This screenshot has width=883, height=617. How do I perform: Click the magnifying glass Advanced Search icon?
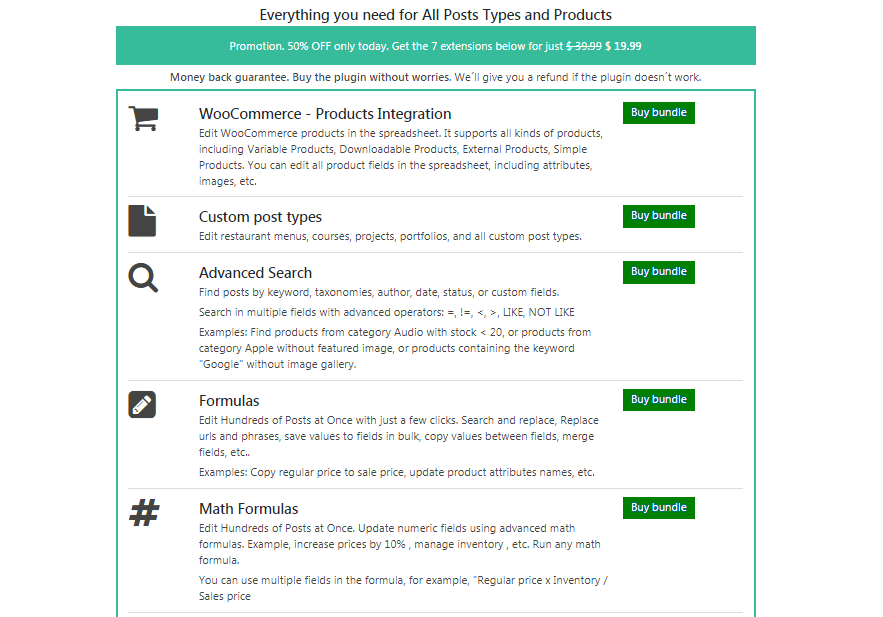[143, 278]
